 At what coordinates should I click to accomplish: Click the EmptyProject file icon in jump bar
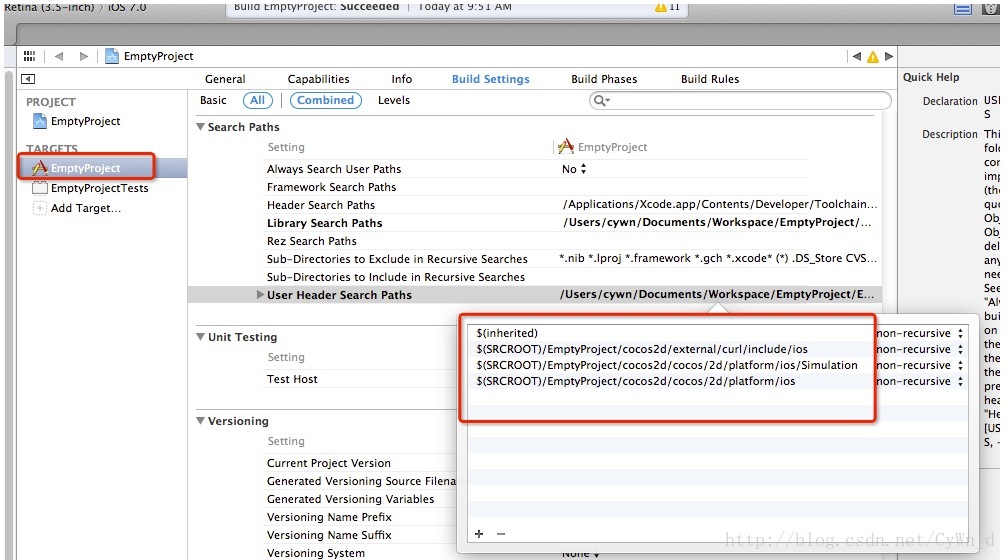[112, 56]
